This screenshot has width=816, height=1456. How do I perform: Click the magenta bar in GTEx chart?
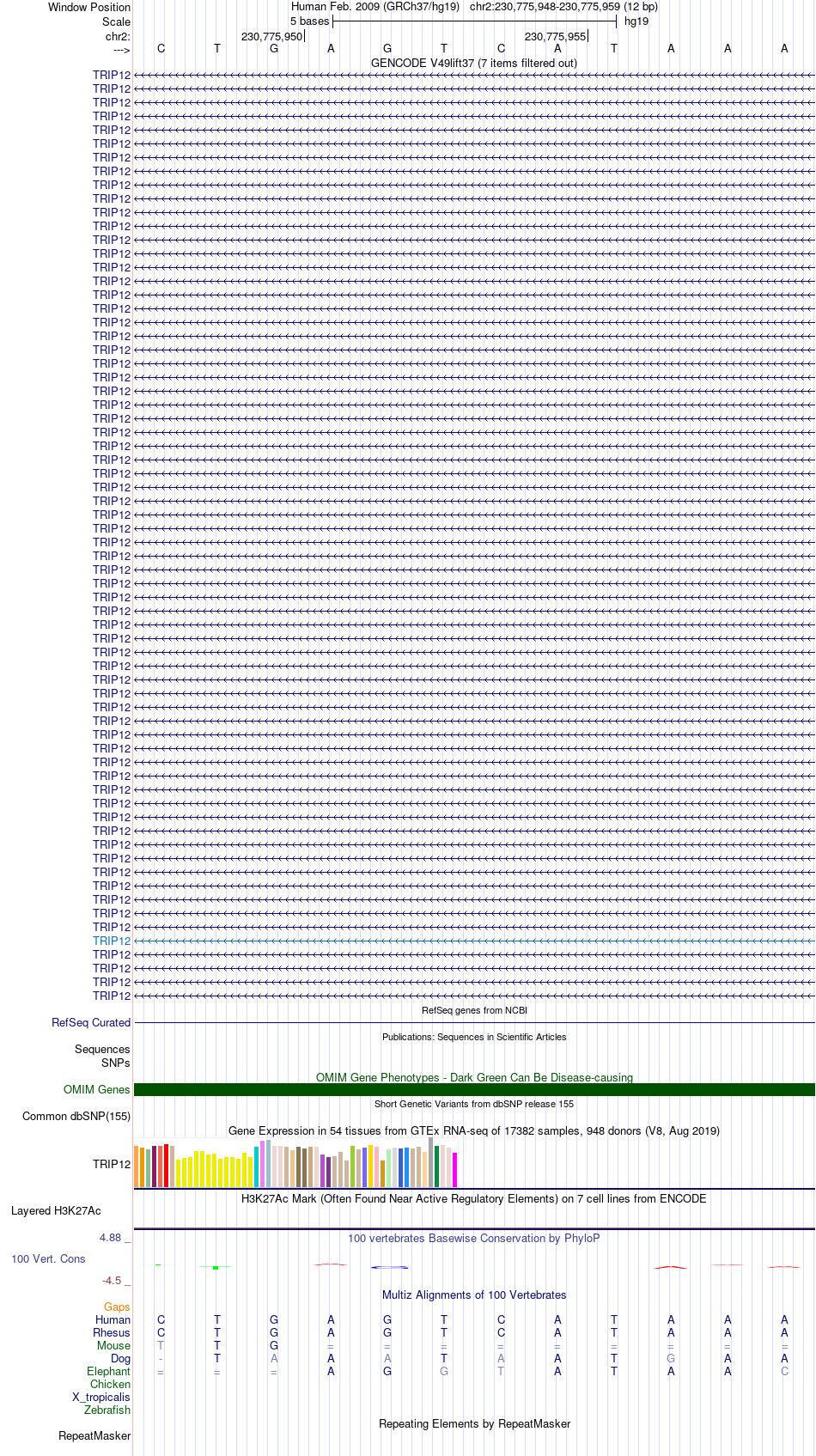(455, 1170)
